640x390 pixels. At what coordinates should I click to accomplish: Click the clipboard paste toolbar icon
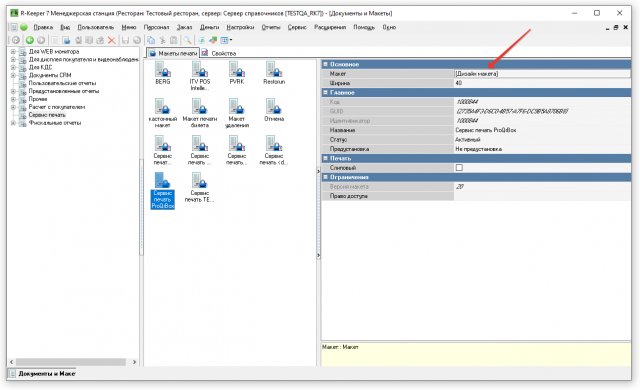tap(174, 40)
